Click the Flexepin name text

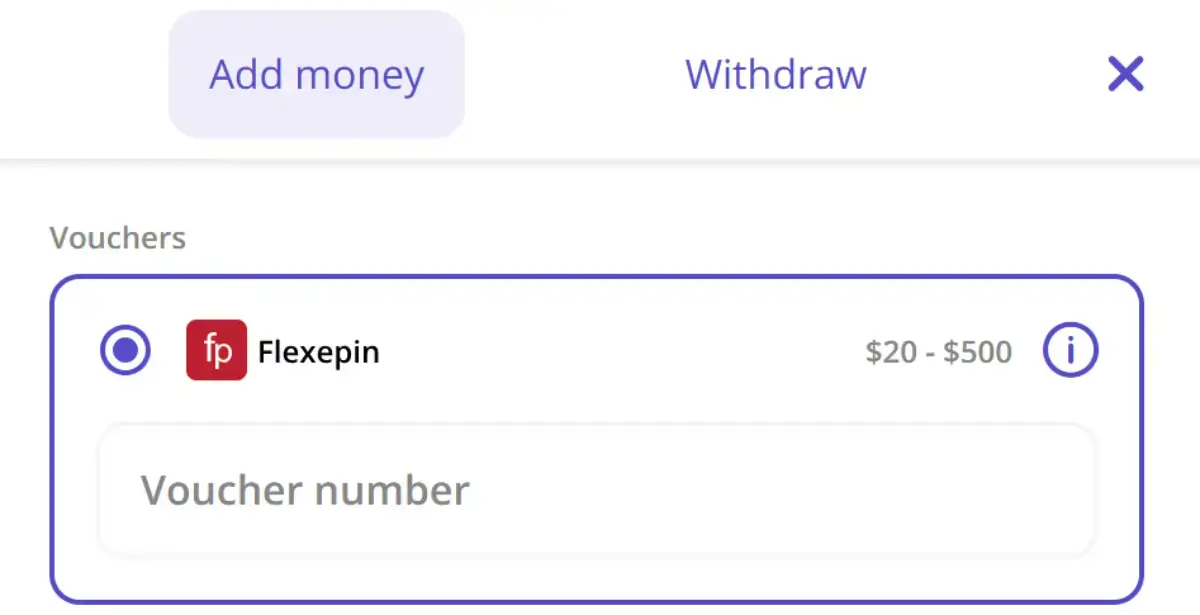318,351
